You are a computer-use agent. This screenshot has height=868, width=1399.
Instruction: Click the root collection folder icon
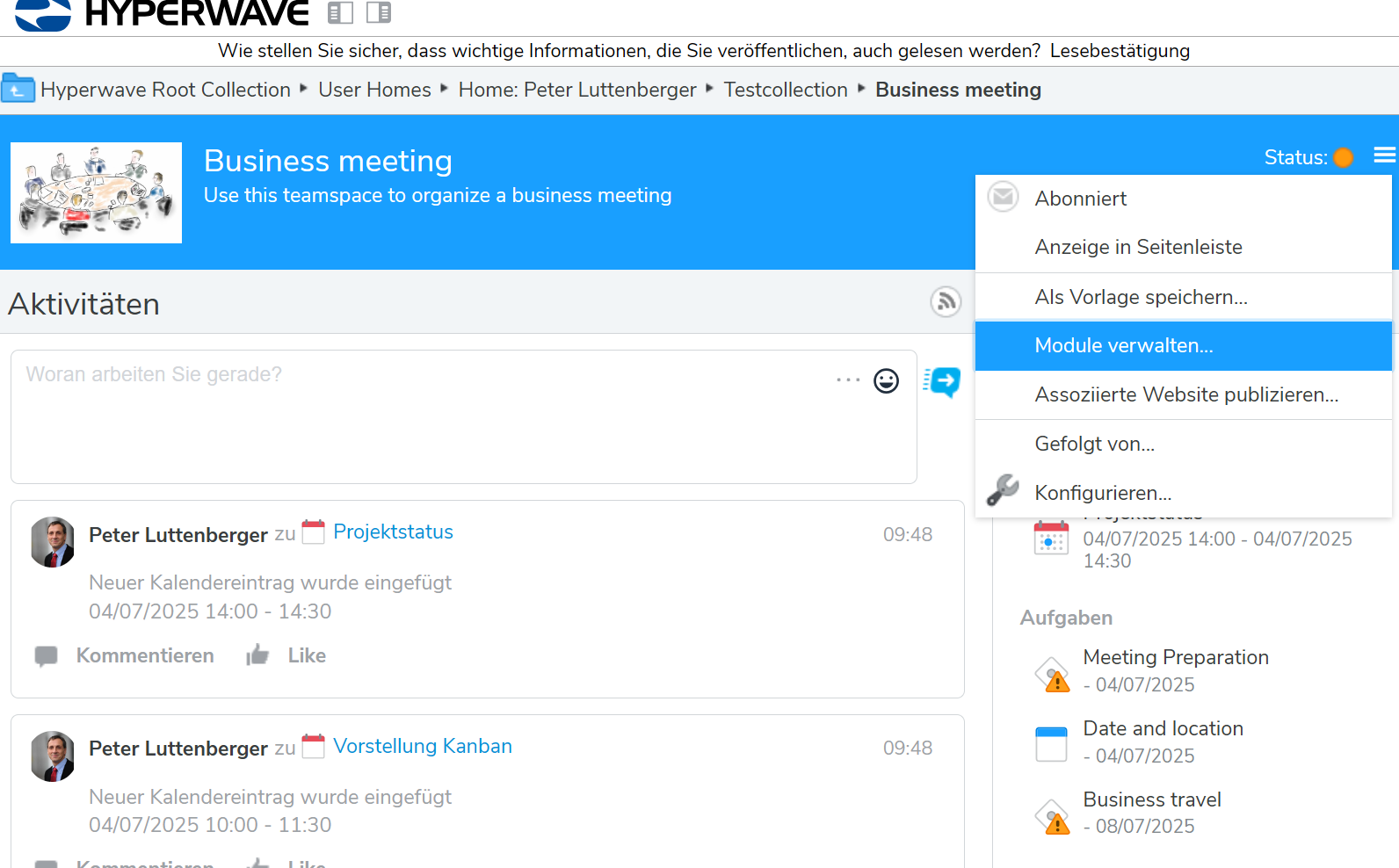pos(18,90)
